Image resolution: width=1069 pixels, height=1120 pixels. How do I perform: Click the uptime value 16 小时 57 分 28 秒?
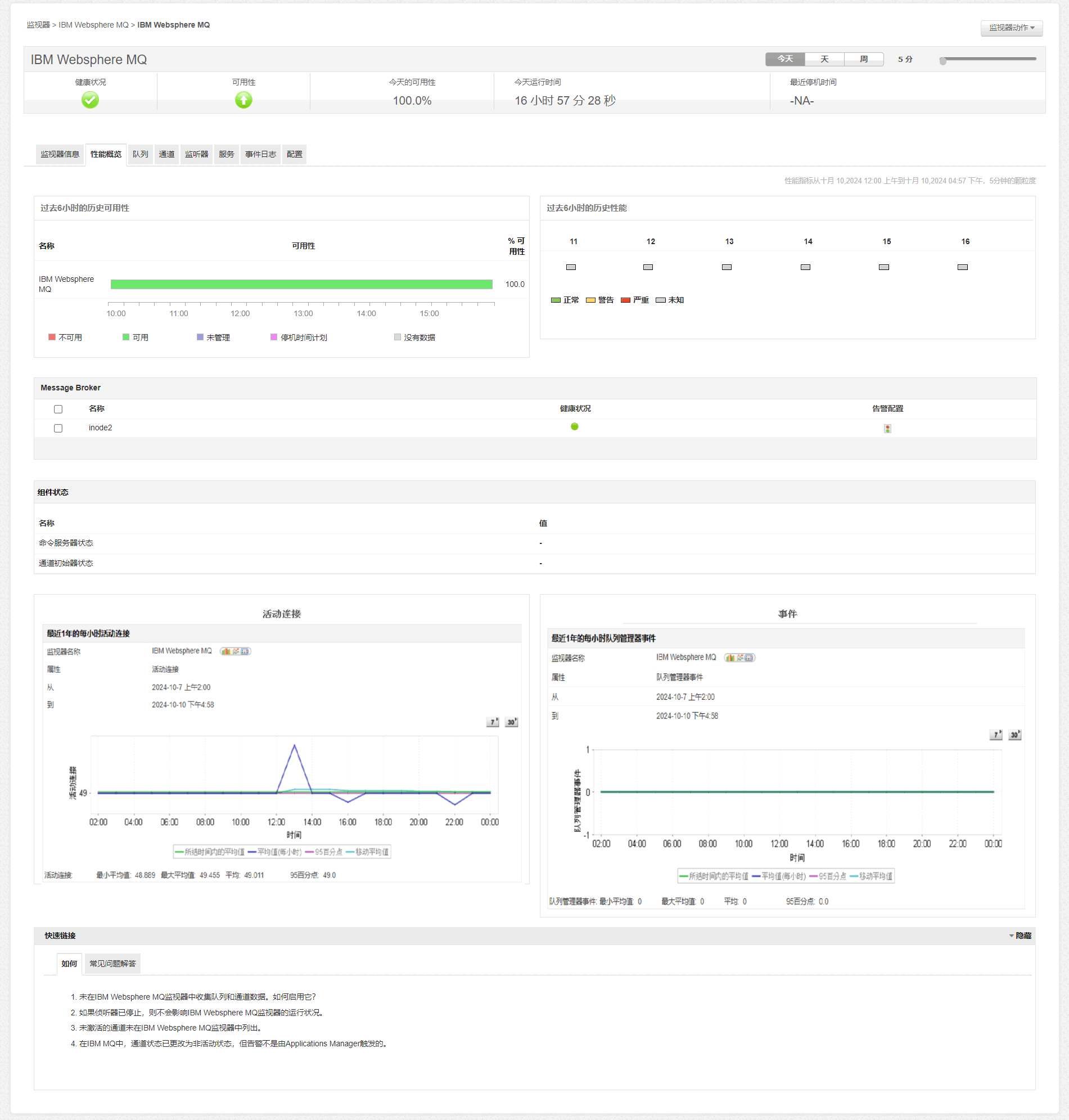tap(565, 101)
